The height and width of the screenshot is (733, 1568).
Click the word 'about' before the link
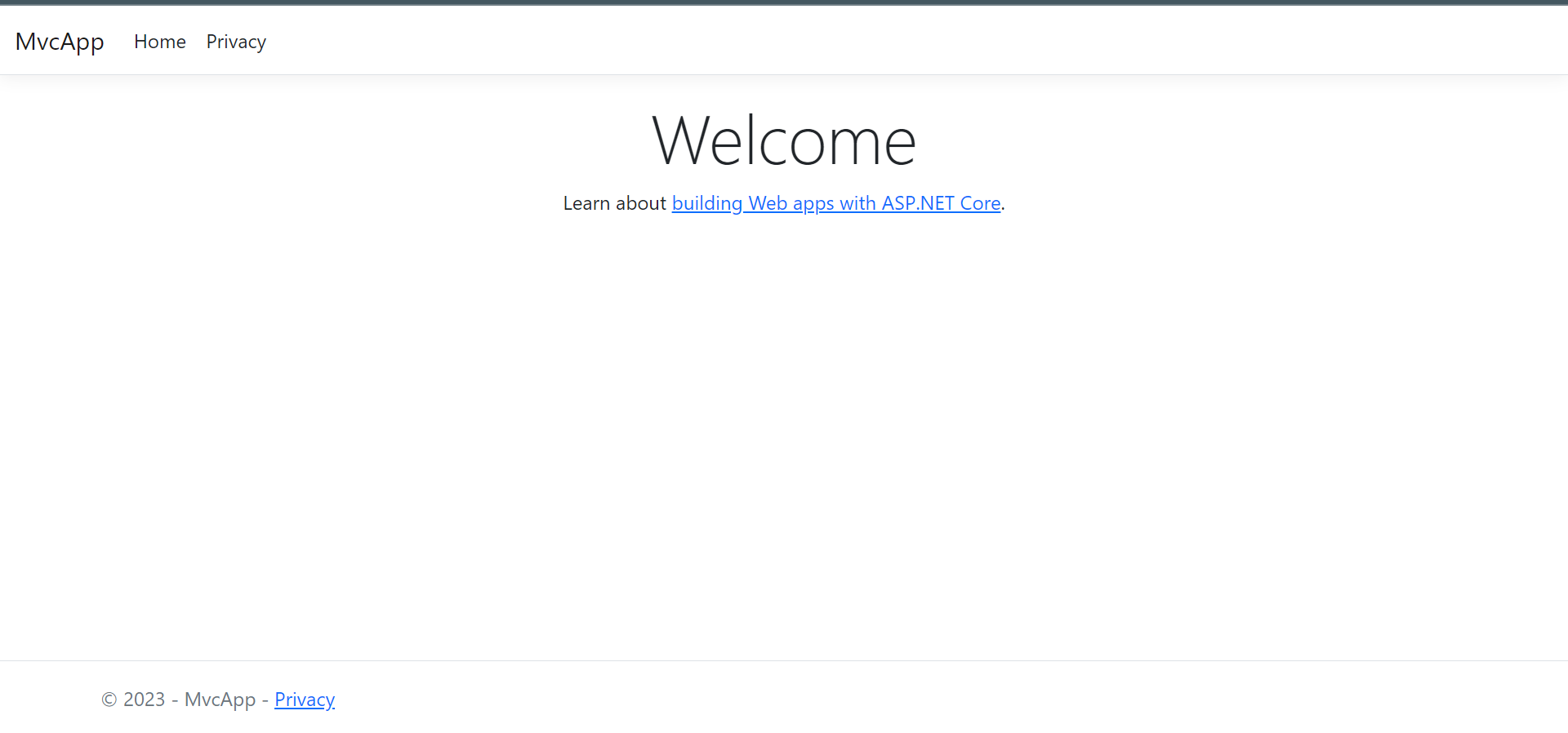641,203
